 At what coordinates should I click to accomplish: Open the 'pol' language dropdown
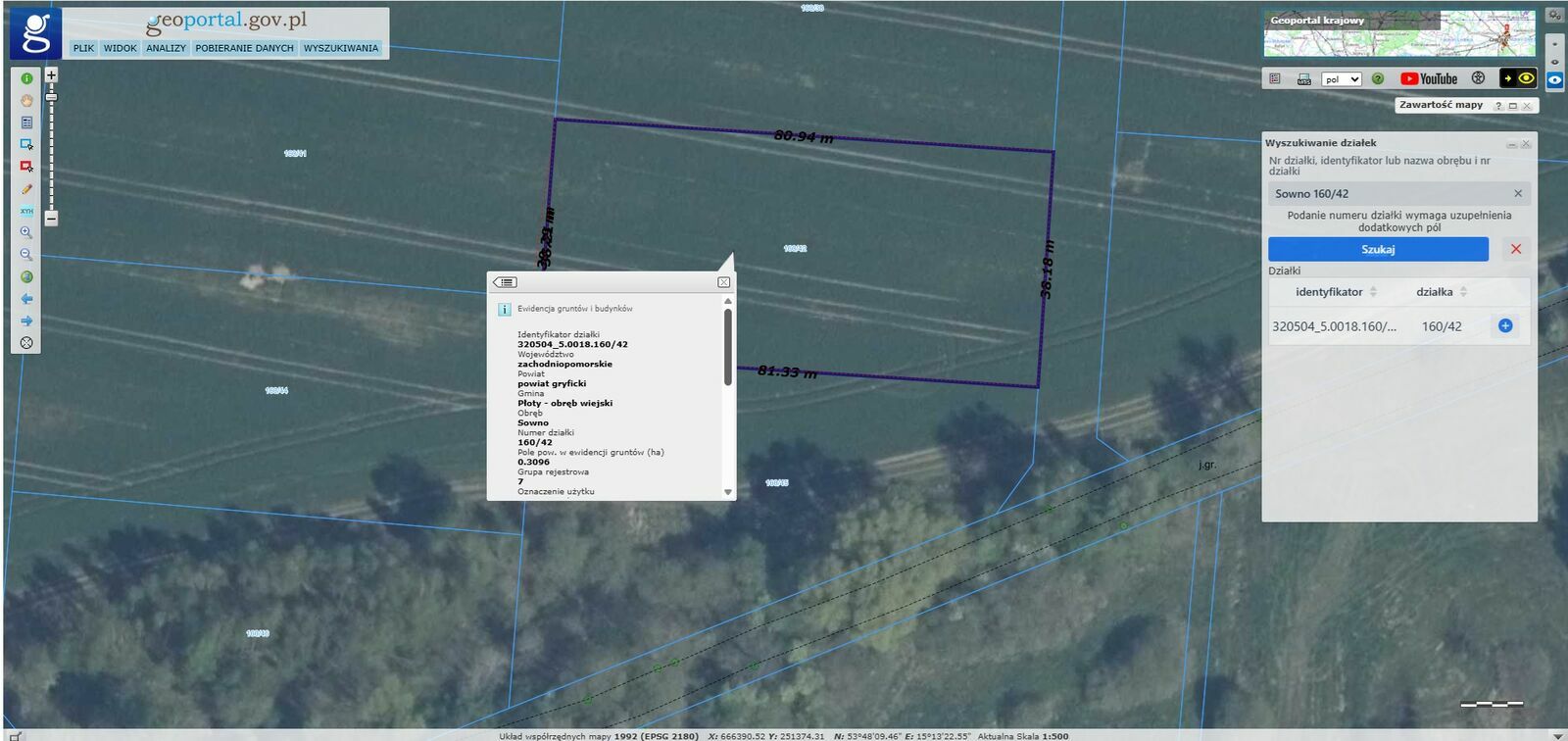(1342, 79)
